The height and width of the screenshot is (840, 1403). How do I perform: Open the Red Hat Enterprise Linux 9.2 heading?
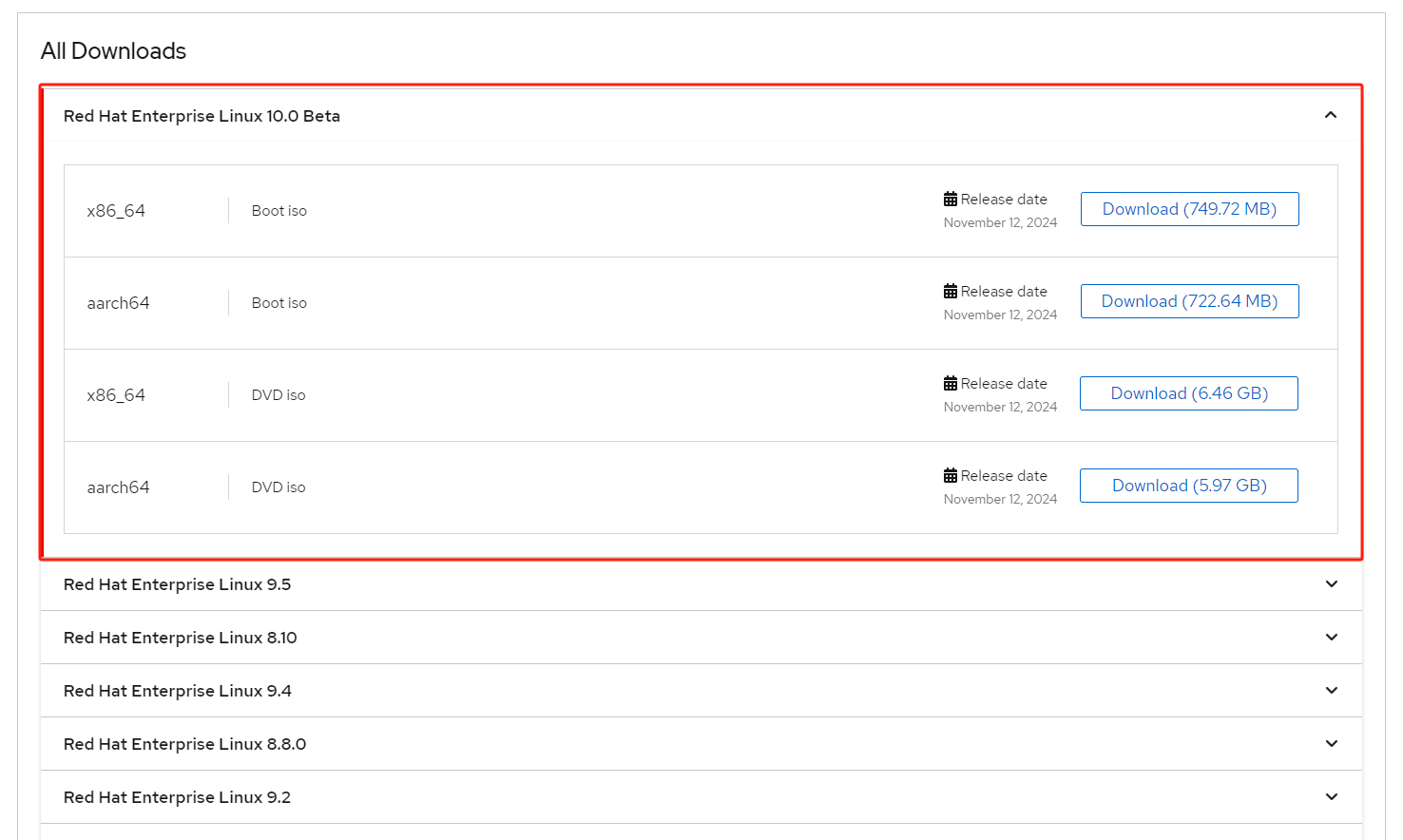tap(177, 797)
